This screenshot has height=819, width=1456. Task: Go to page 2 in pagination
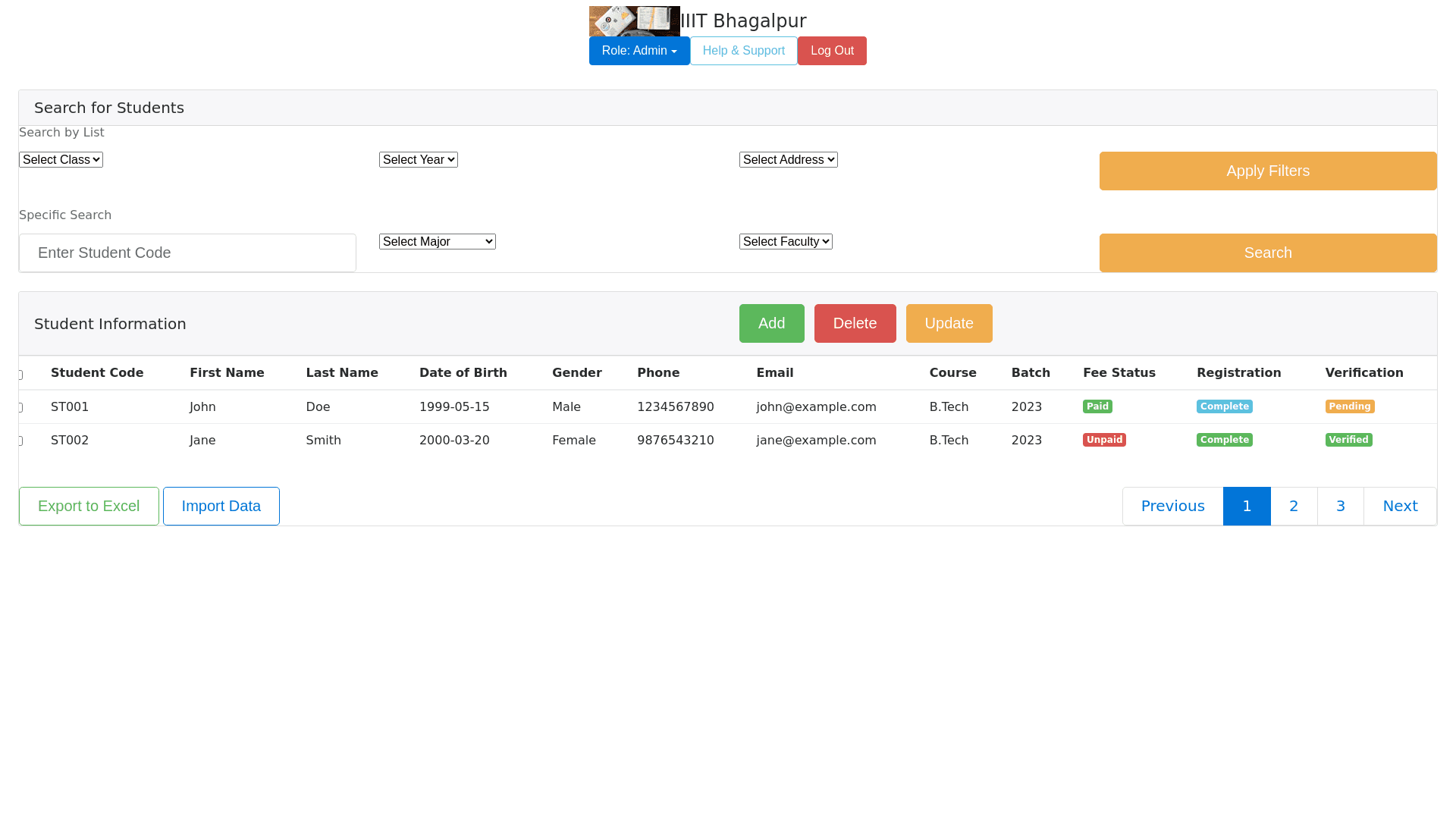pos(1294,507)
